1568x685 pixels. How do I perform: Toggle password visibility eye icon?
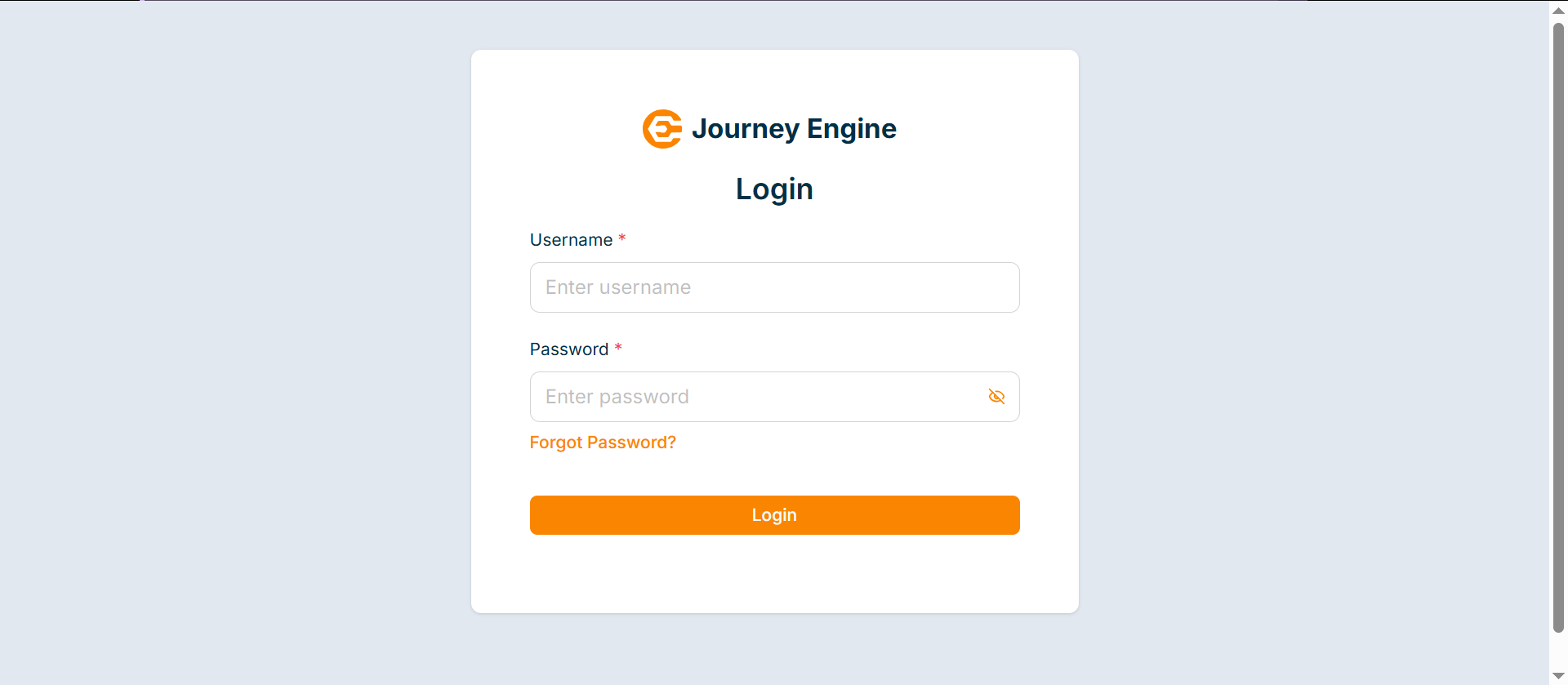pyautogui.click(x=996, y=397)
